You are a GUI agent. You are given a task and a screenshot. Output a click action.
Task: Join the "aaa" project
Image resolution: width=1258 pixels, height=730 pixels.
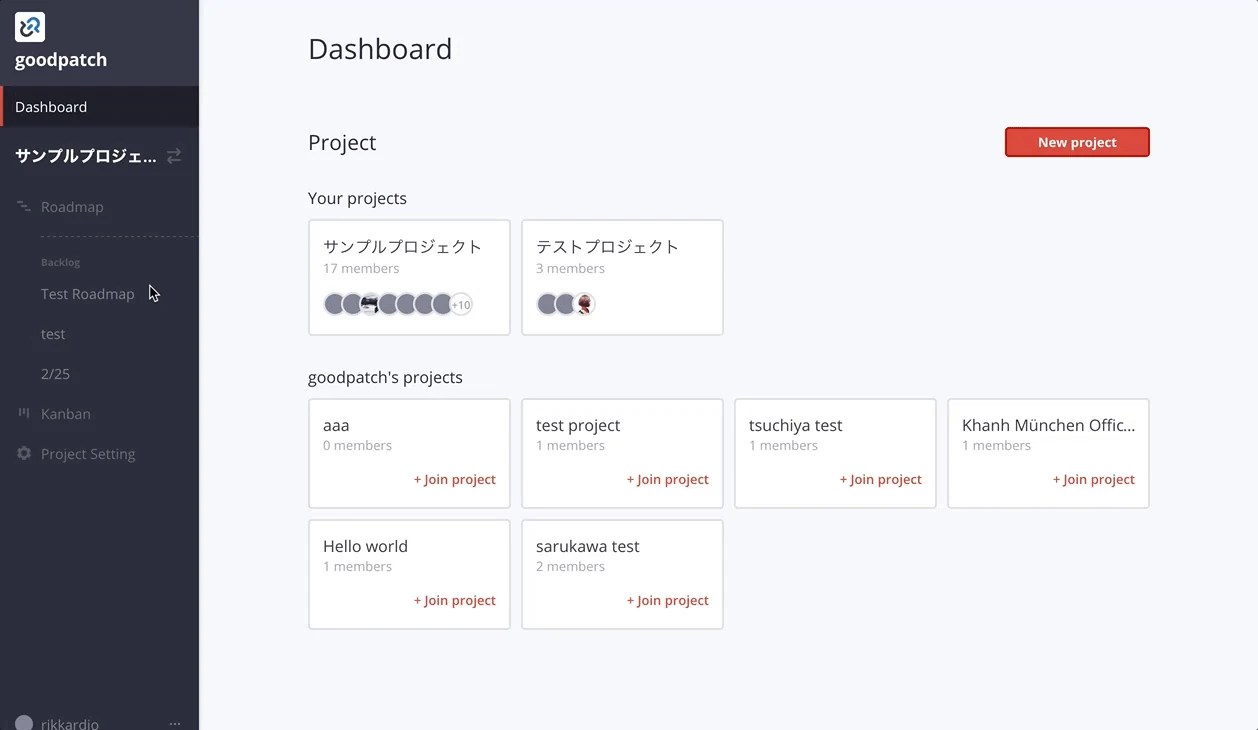[x=455, y=479]
